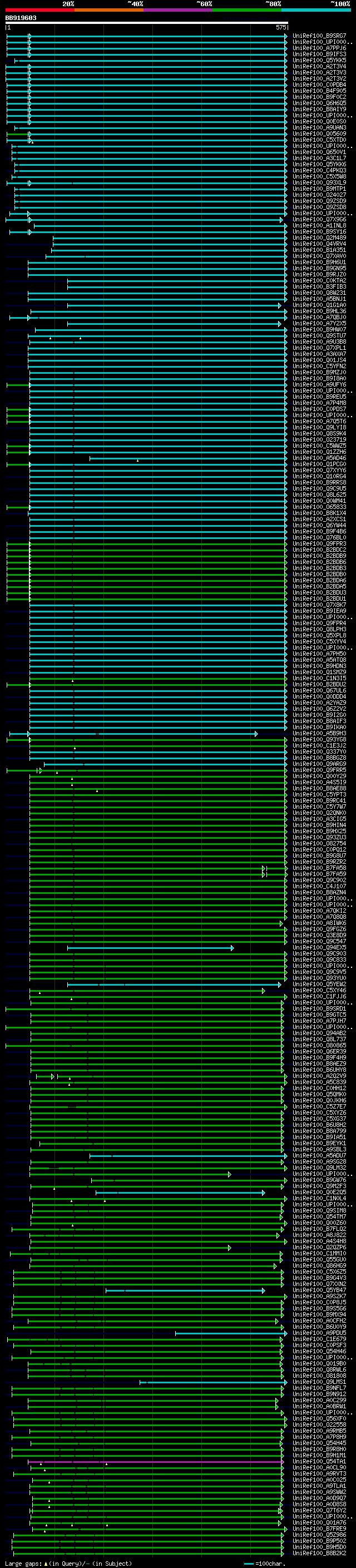Open hit UniRef100_A2T3V4
This screenshot has height=1568, width=356.
(x=319, y=66)
